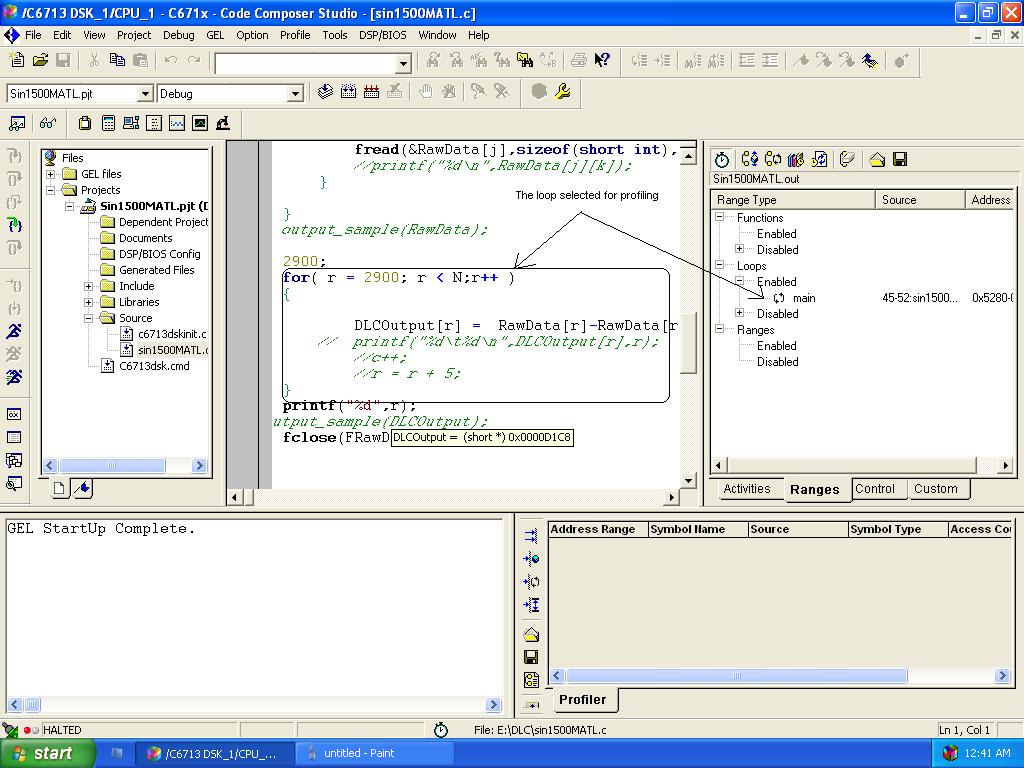Click the context Help arrow-question icon

[x=601, y=61]
